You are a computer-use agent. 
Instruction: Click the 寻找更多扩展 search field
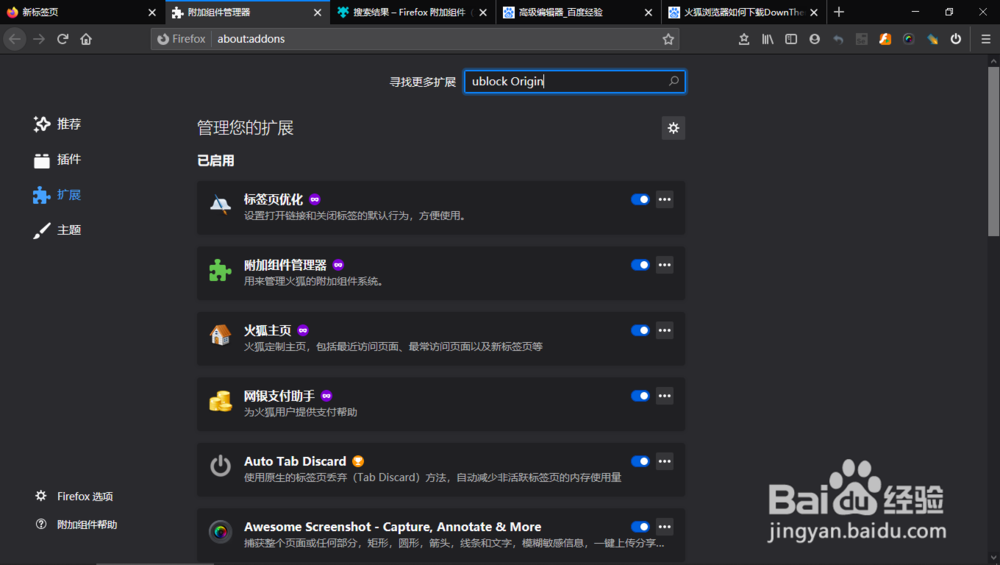tap(575, 81)
